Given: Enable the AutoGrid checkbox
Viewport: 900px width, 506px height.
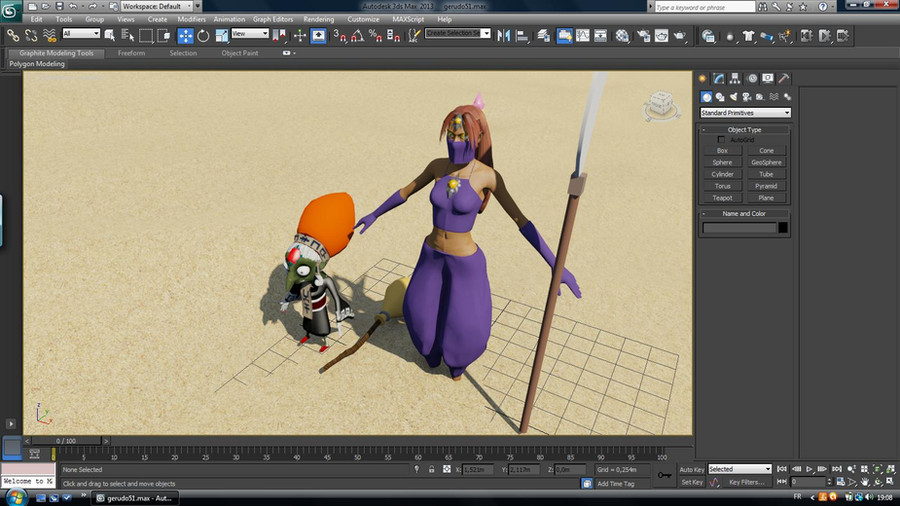Looking at the screenshot, I should [721, 139].
